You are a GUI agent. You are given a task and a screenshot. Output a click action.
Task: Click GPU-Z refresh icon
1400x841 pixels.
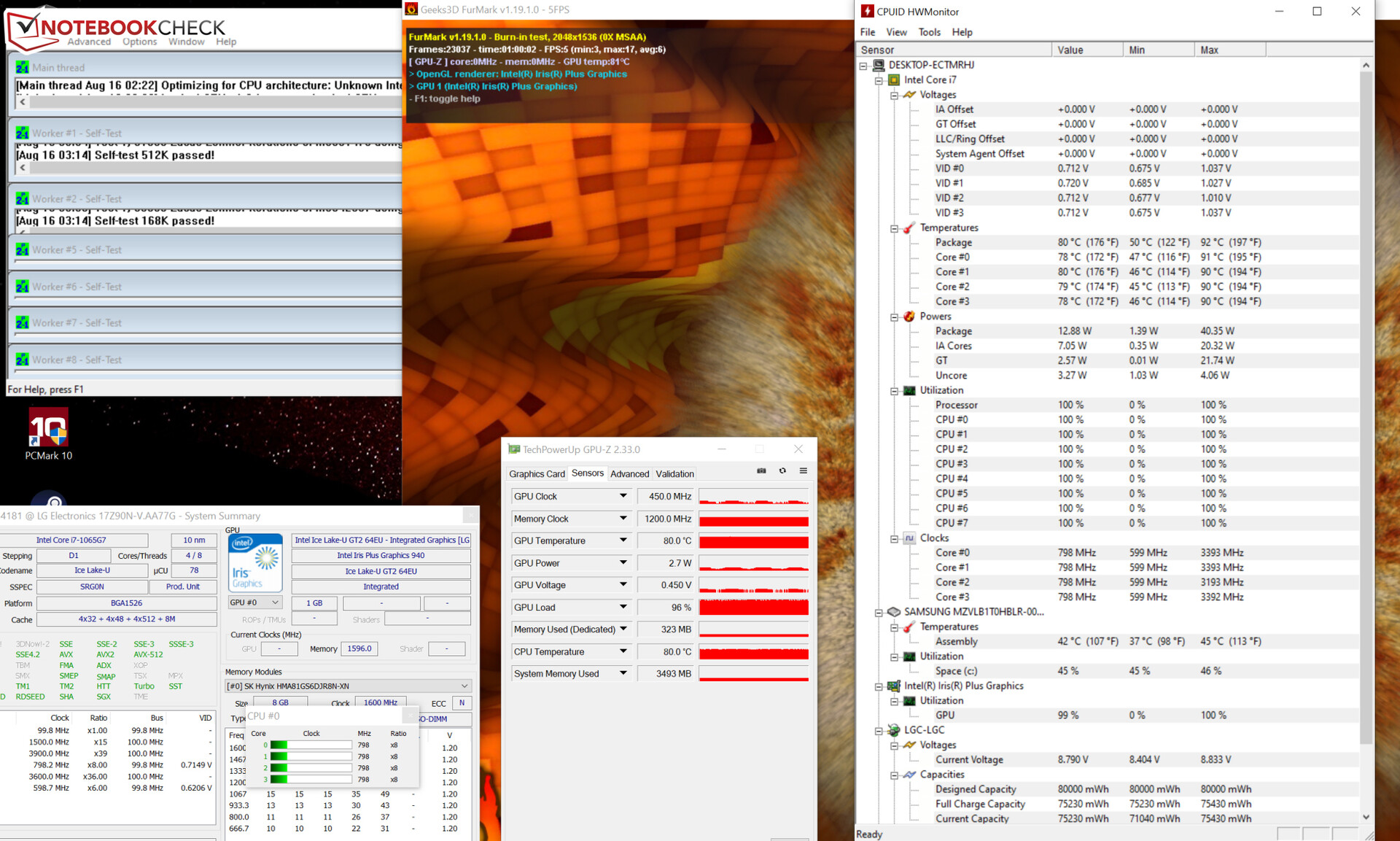782,471
